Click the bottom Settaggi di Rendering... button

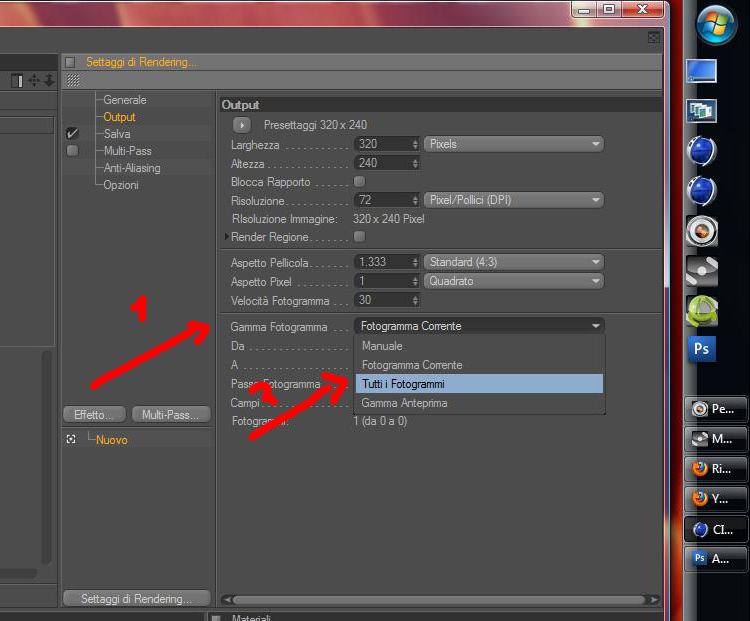[136, 599]
